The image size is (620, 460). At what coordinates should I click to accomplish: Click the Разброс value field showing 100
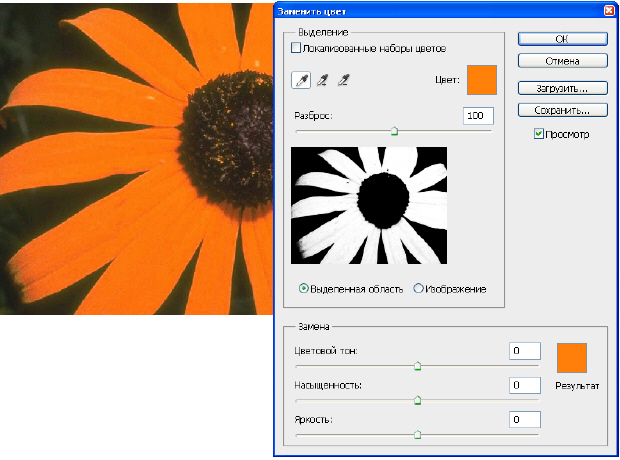479,116
